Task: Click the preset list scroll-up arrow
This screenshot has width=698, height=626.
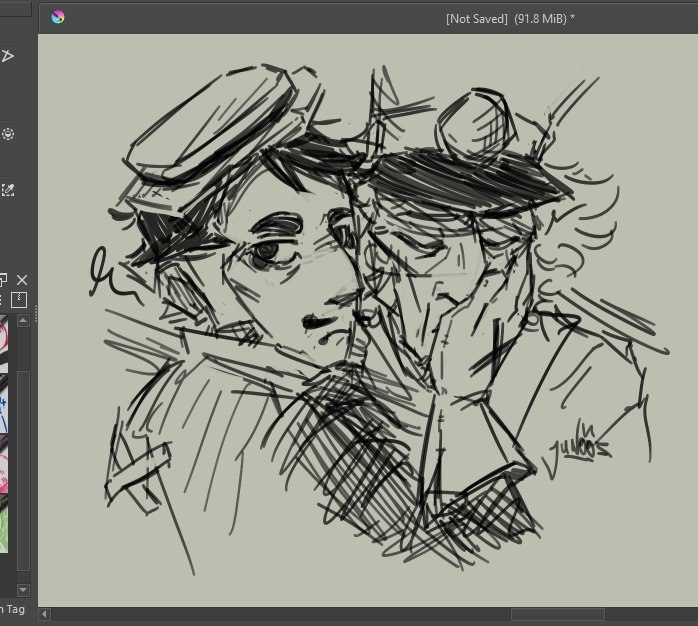Action: coord(24,320)
